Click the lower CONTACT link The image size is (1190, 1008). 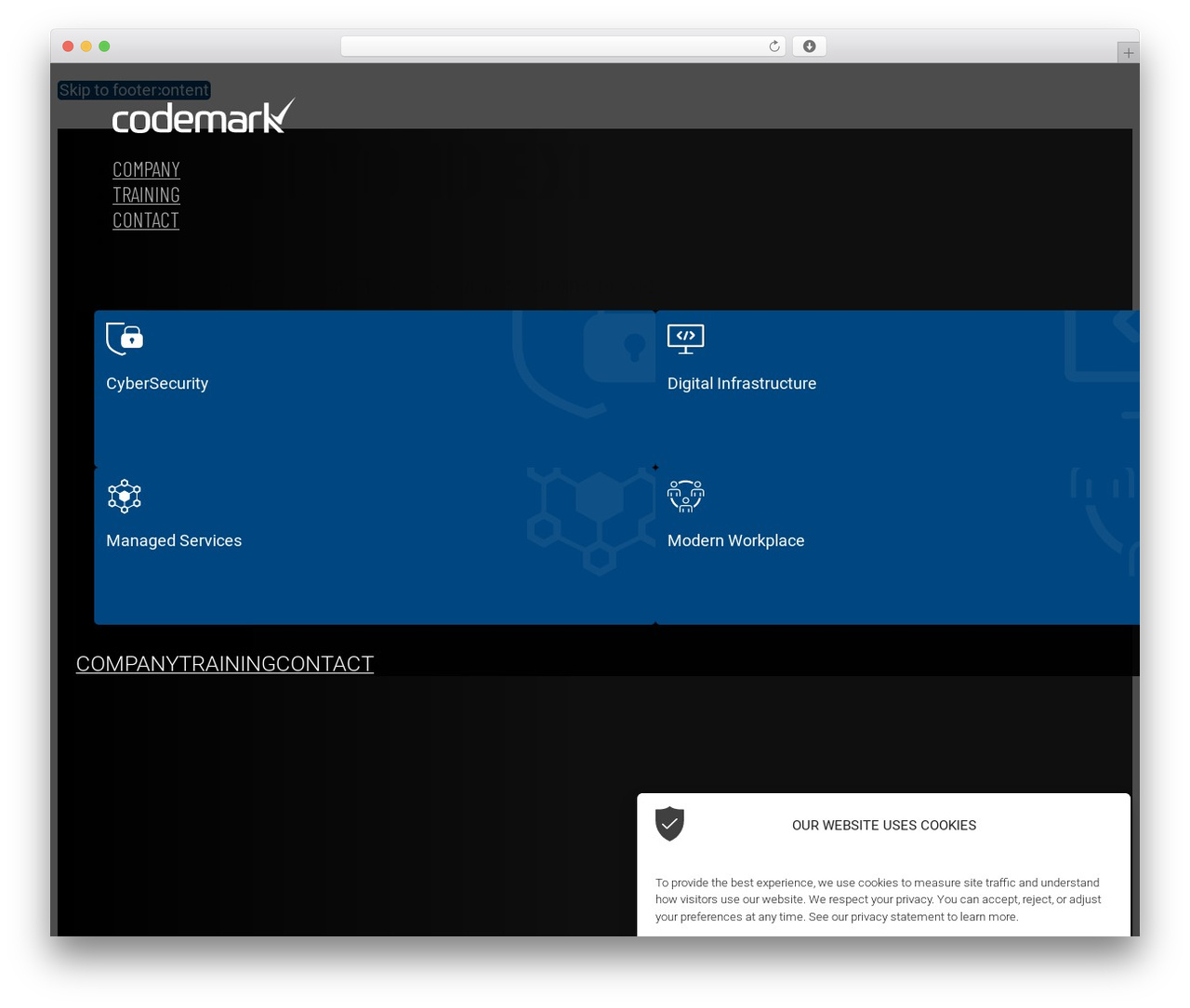coord(324,664)
